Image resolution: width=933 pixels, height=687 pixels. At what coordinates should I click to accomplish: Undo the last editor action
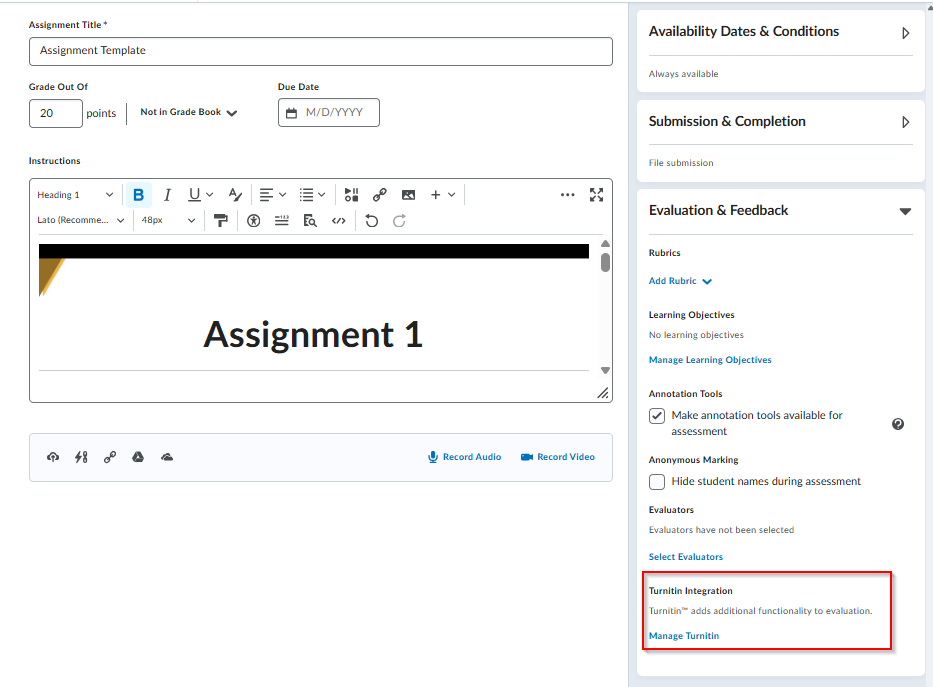[372, 221]
